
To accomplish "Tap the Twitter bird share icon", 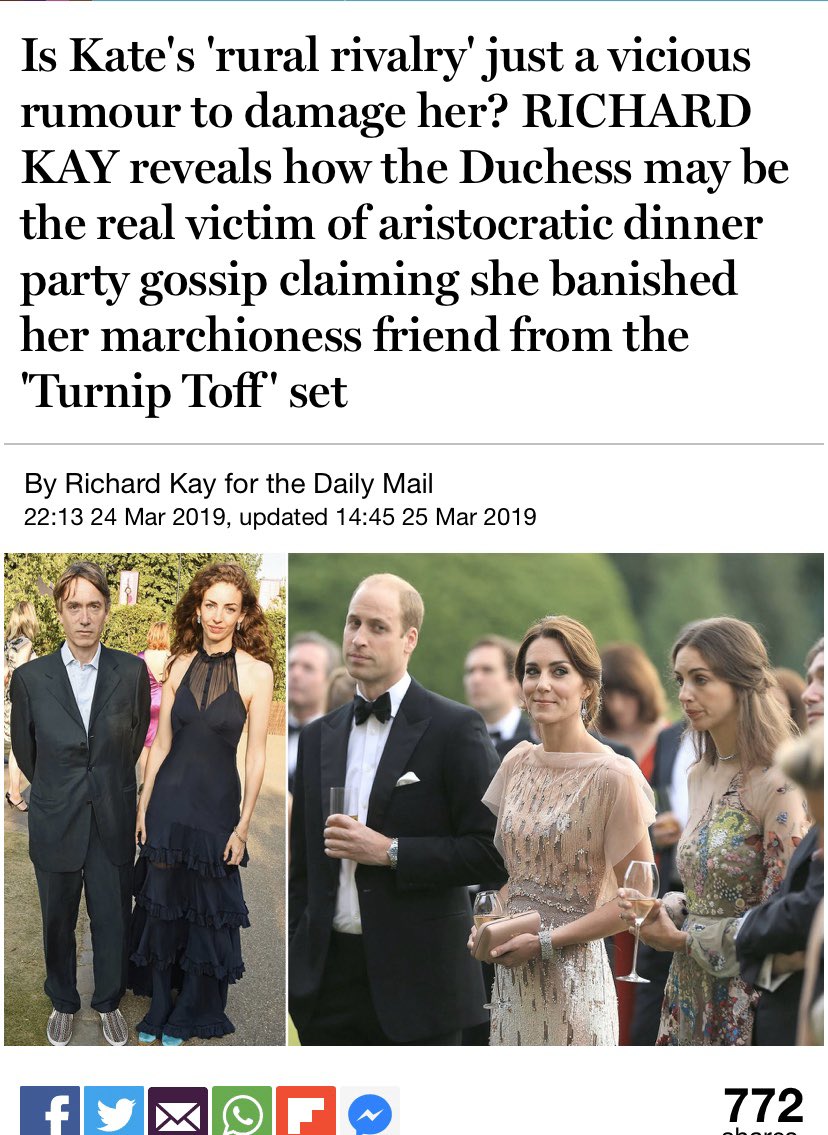I will [114, 1110].
